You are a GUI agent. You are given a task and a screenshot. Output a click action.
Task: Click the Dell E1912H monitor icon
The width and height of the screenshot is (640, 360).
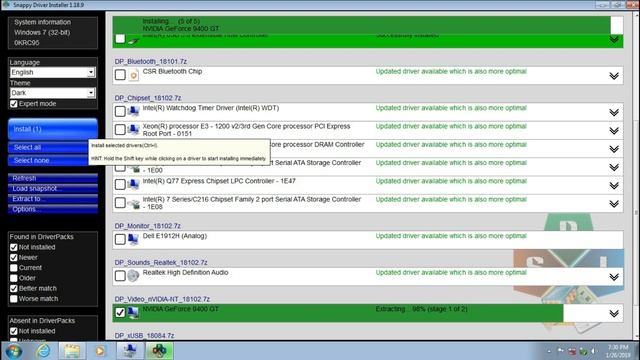[133, 240]
